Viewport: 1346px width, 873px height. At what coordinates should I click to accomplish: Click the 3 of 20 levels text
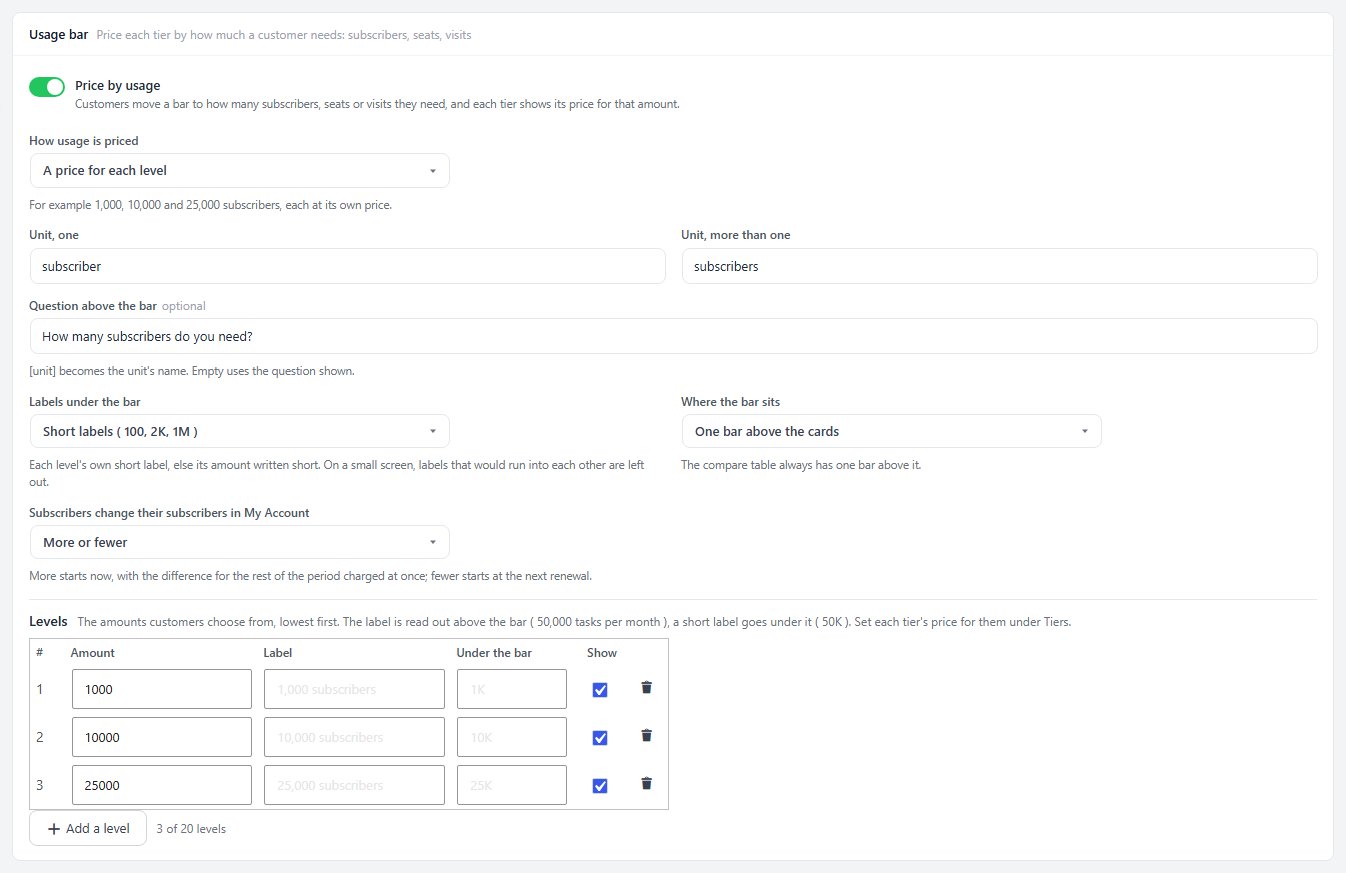pos(191,828)
